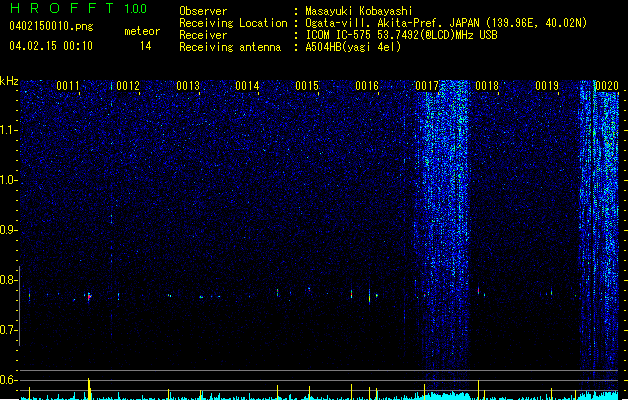The width and height of the screenshot is (629, 400).
Task: Click the 0018 time marker
Action: [x=487, y=86]
